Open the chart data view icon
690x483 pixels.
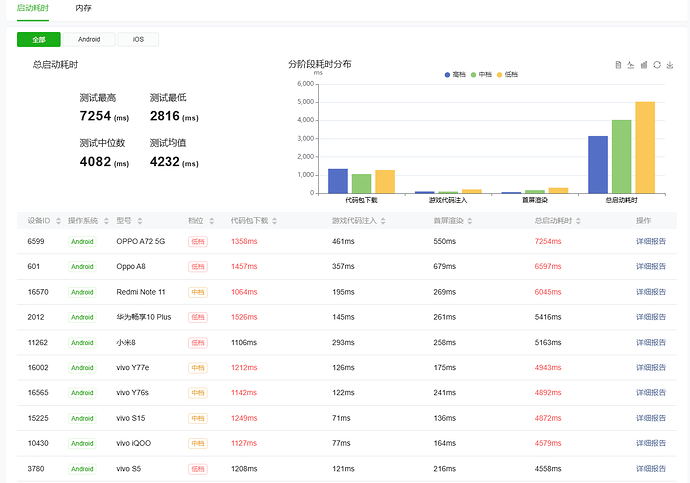(x=618, y=65)
